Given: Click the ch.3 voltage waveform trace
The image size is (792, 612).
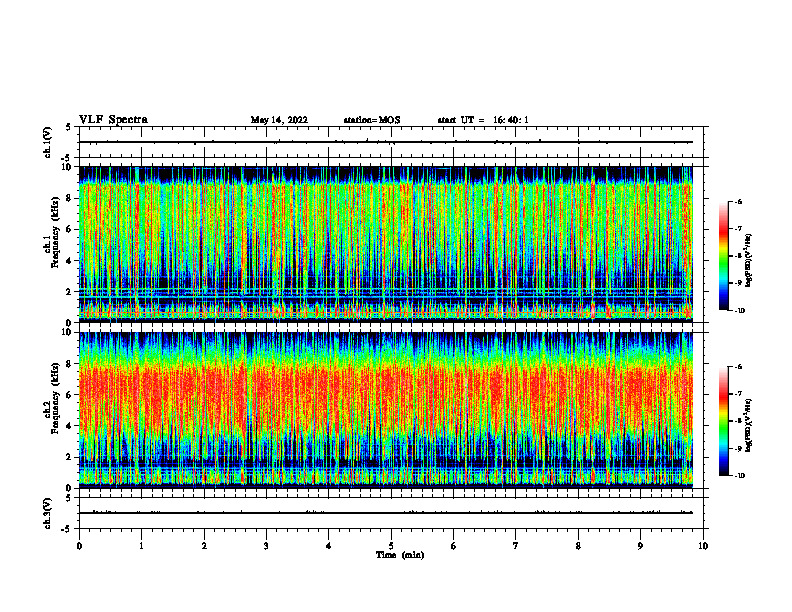Looking at the screenshot, I should pyautogui.click(x=386, y=513).
